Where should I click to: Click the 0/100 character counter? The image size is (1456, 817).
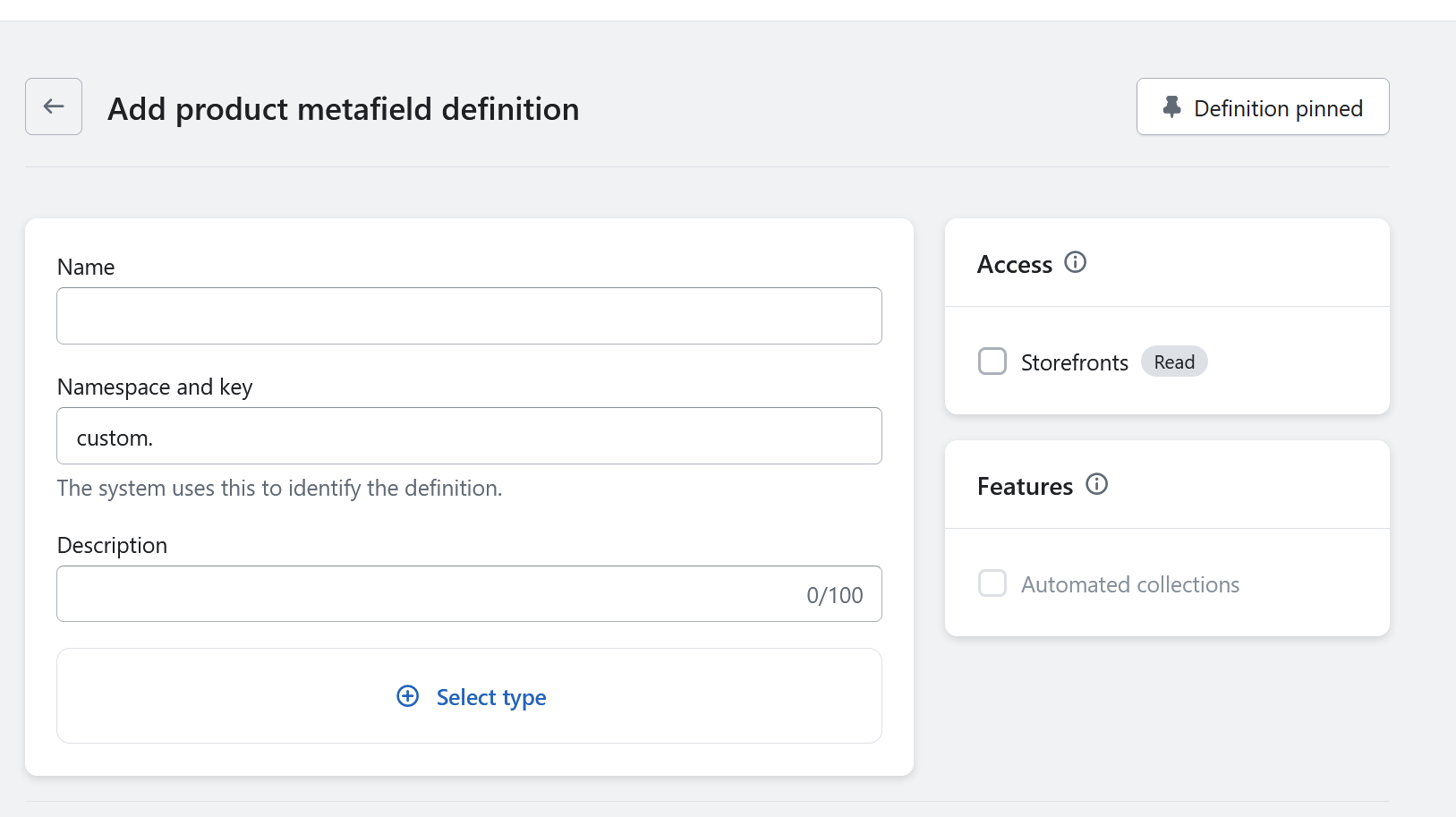834,595
